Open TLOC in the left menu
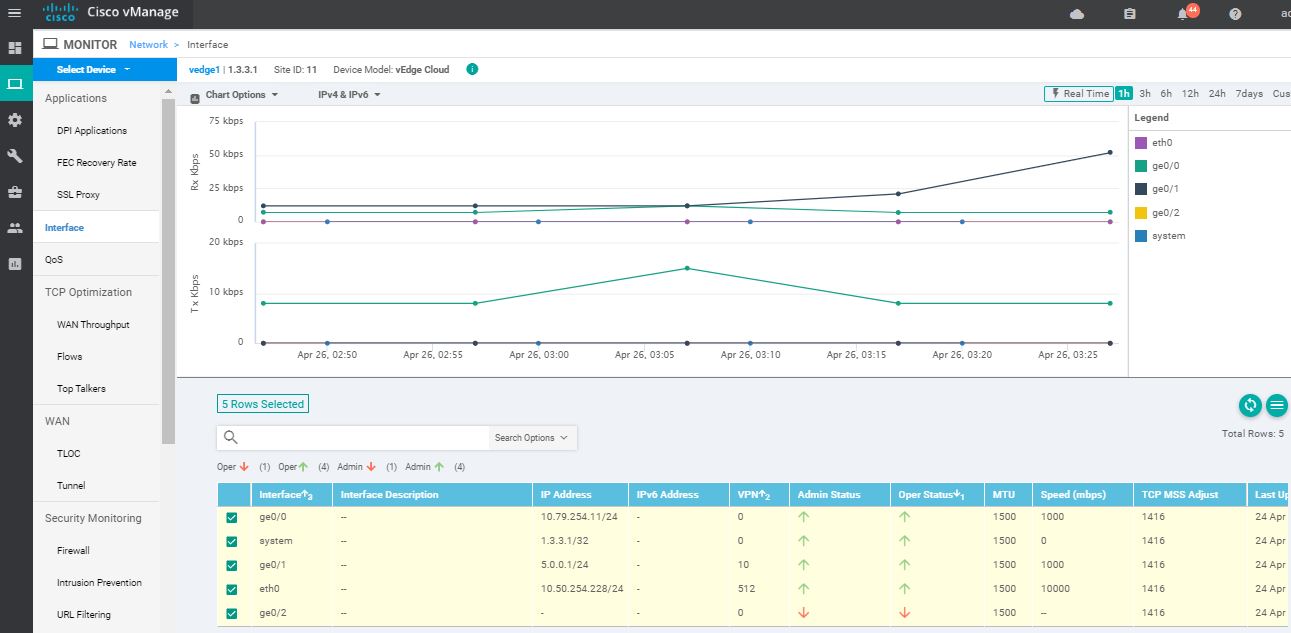 click(69, 454)
